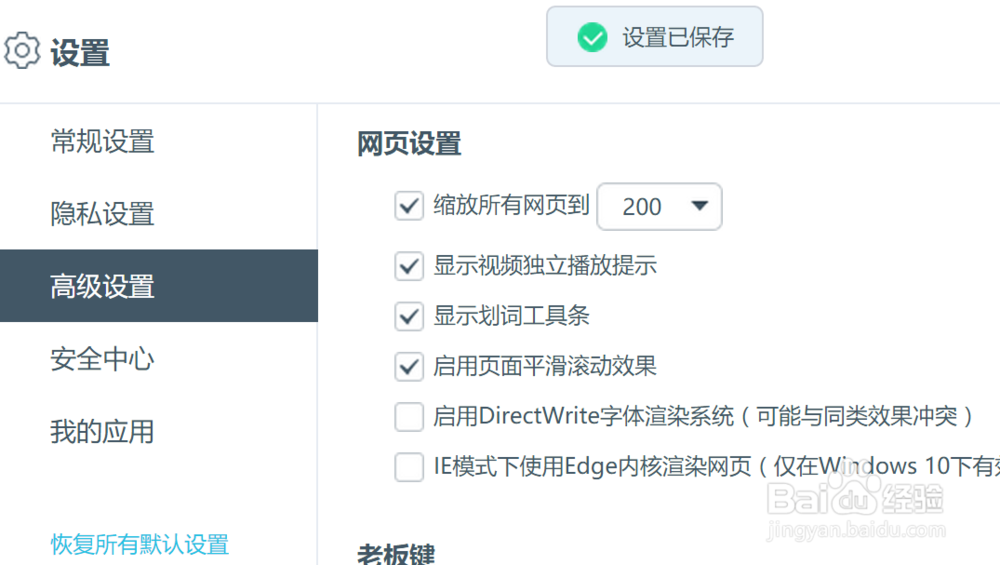Expand the zoom dropdown arrow beside 200
Screen dimensions: 1000x565
coord(700,205)
